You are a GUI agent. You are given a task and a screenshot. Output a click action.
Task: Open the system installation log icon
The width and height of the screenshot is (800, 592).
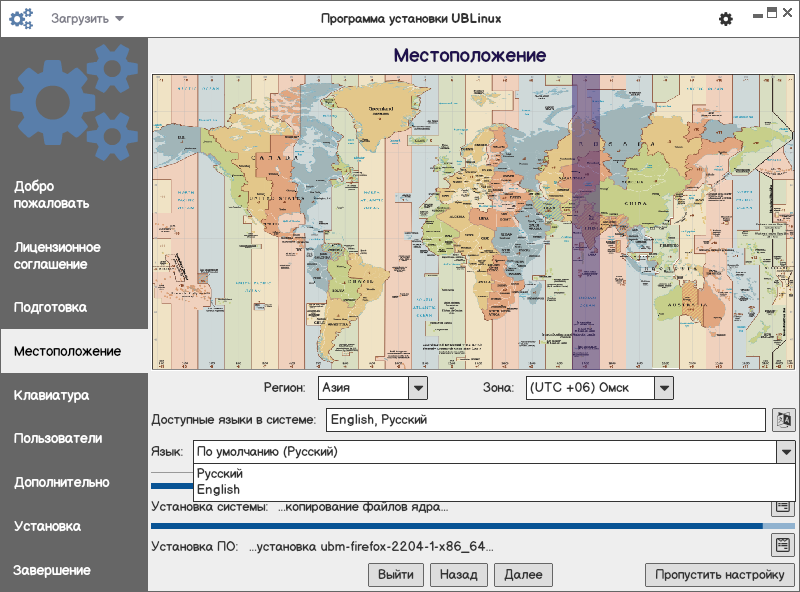click(x=783, y=507)
